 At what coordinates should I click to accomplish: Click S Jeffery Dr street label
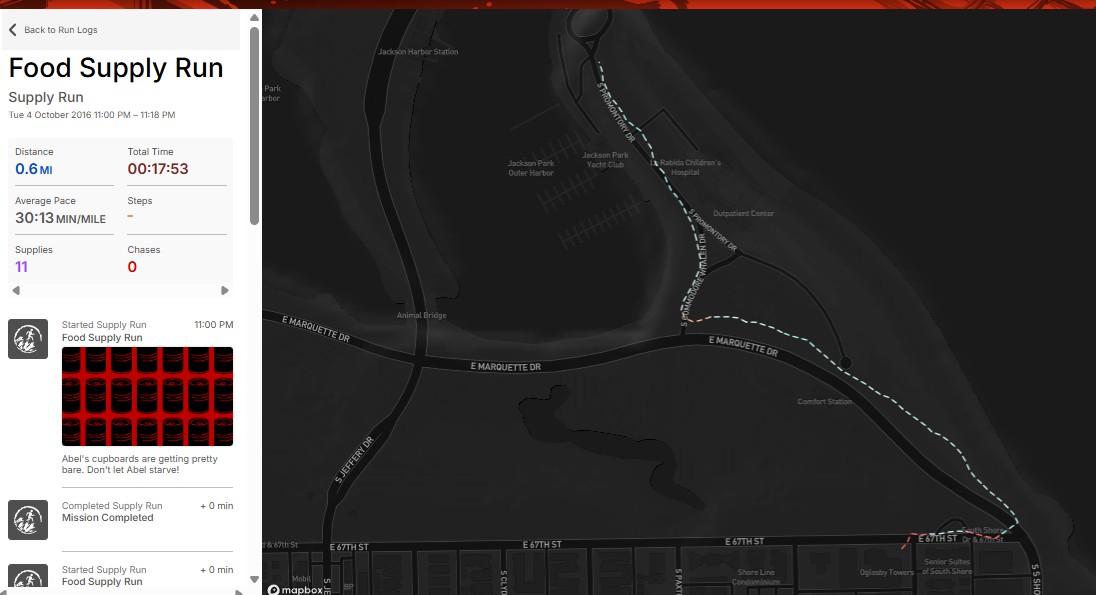pyautogui.click(x=355, y=460)
